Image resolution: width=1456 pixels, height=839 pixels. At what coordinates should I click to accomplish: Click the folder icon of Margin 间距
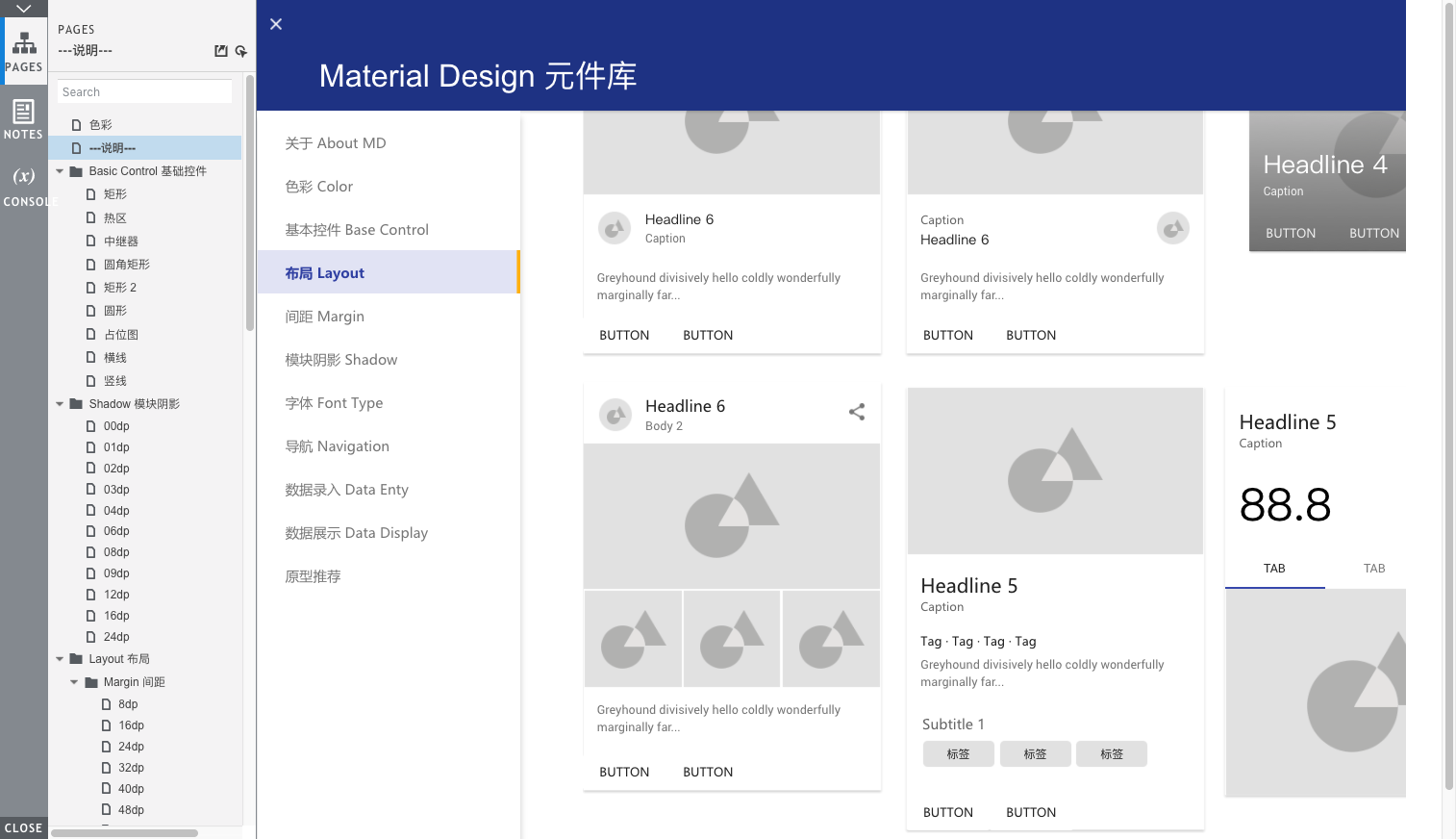(91, 682)
